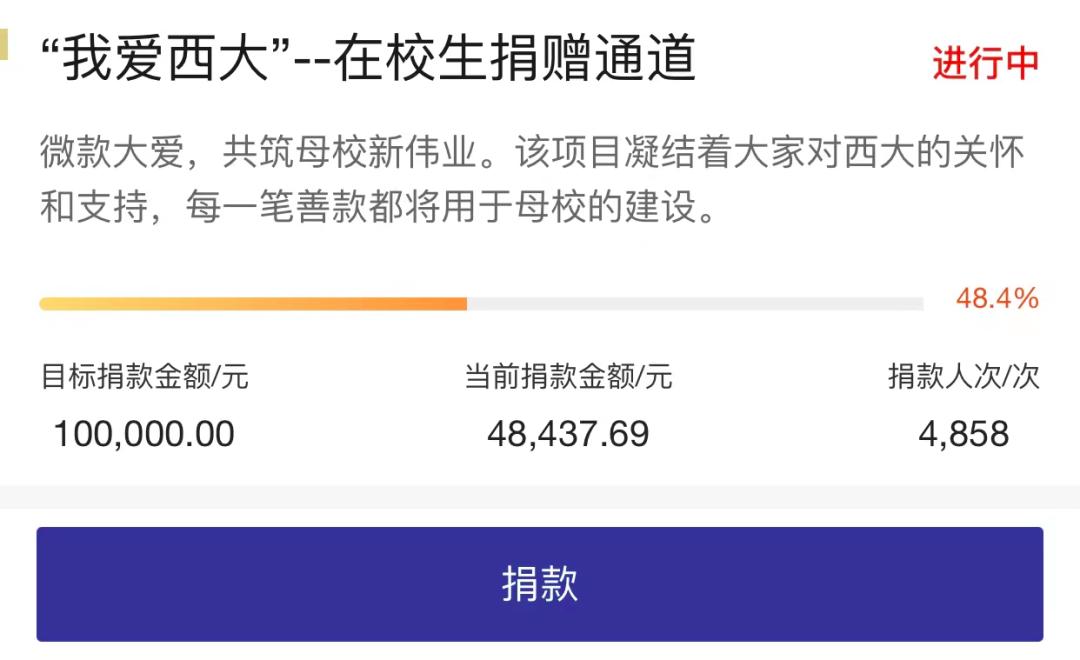Click the yellow marker beside the title
1080x660 pixels.
tap(4, 44)
